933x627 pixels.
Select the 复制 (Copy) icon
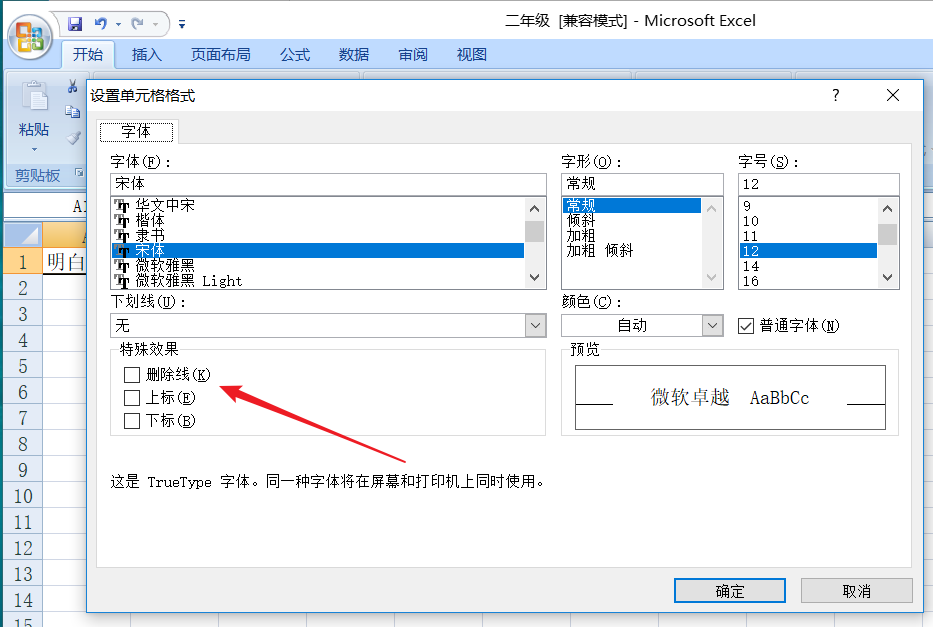click(73, 113)
